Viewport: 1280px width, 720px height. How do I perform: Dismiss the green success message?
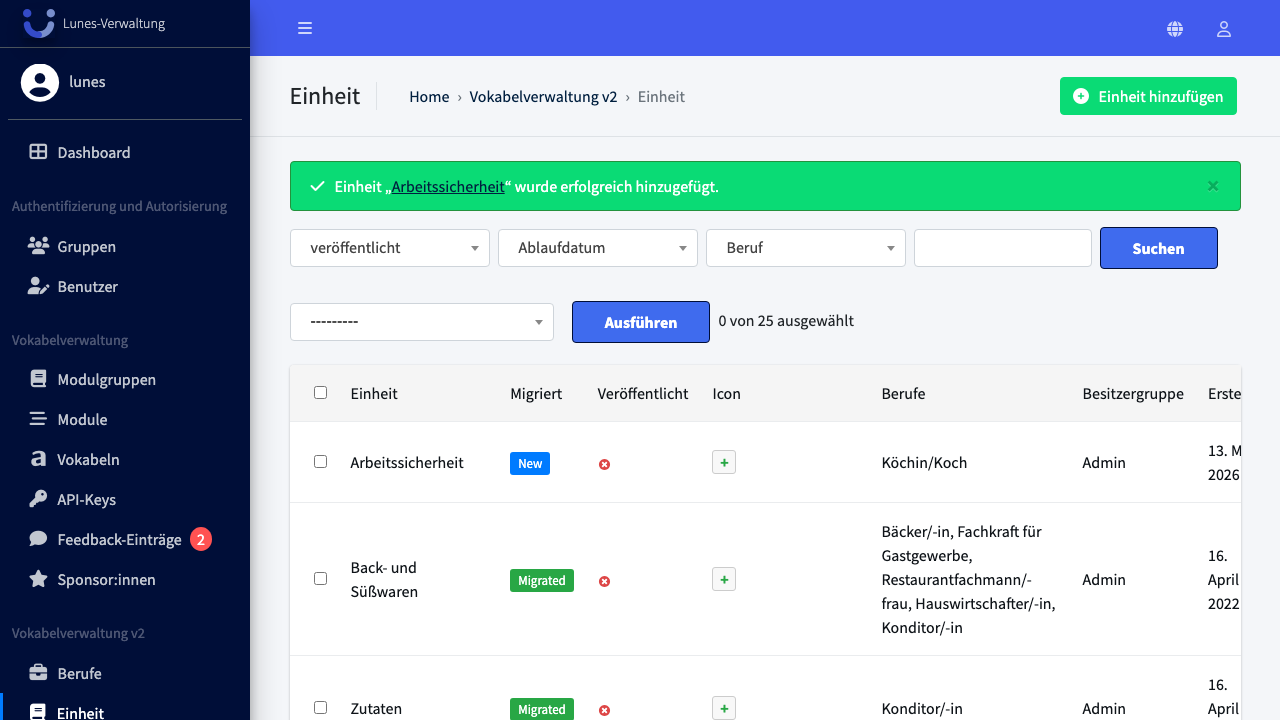[1213, 186]
